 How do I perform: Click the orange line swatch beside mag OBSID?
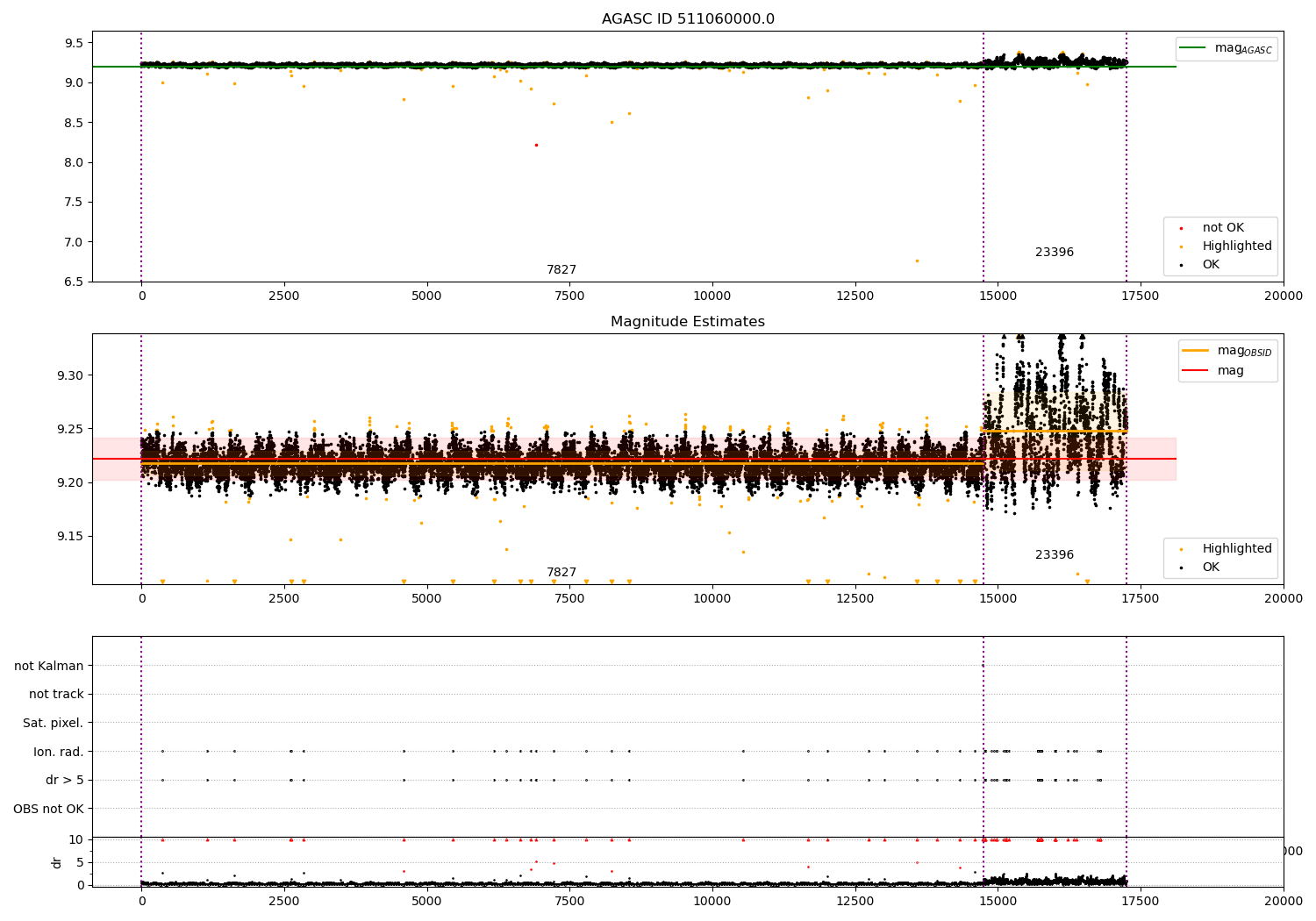tap(1195, 351)
